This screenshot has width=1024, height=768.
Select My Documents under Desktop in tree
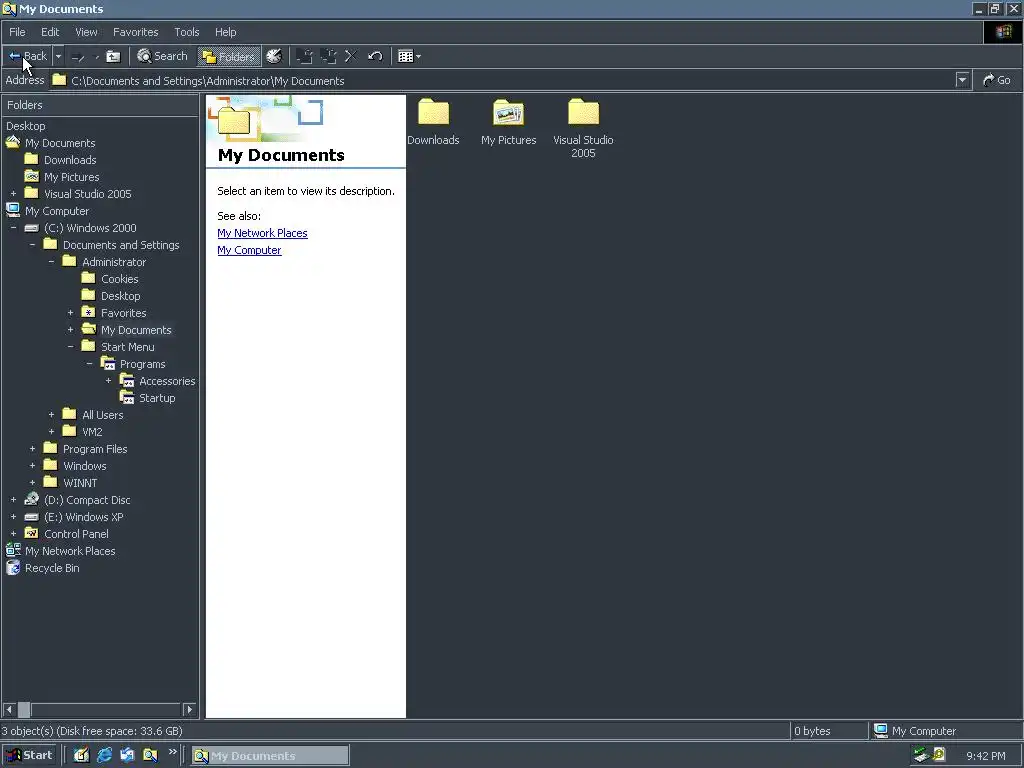tap(60, 143)
